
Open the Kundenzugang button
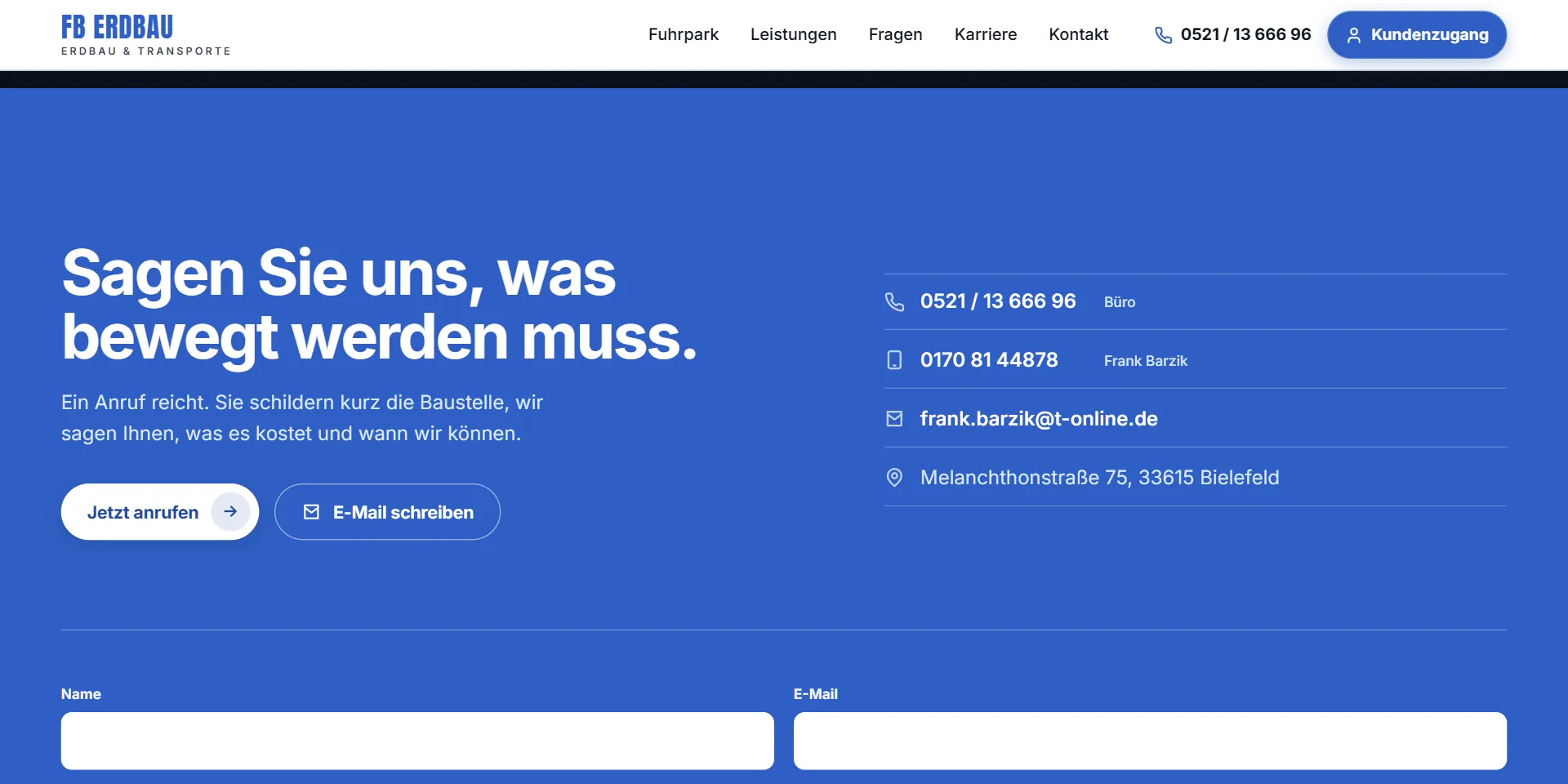click(x=1417, y=35)
